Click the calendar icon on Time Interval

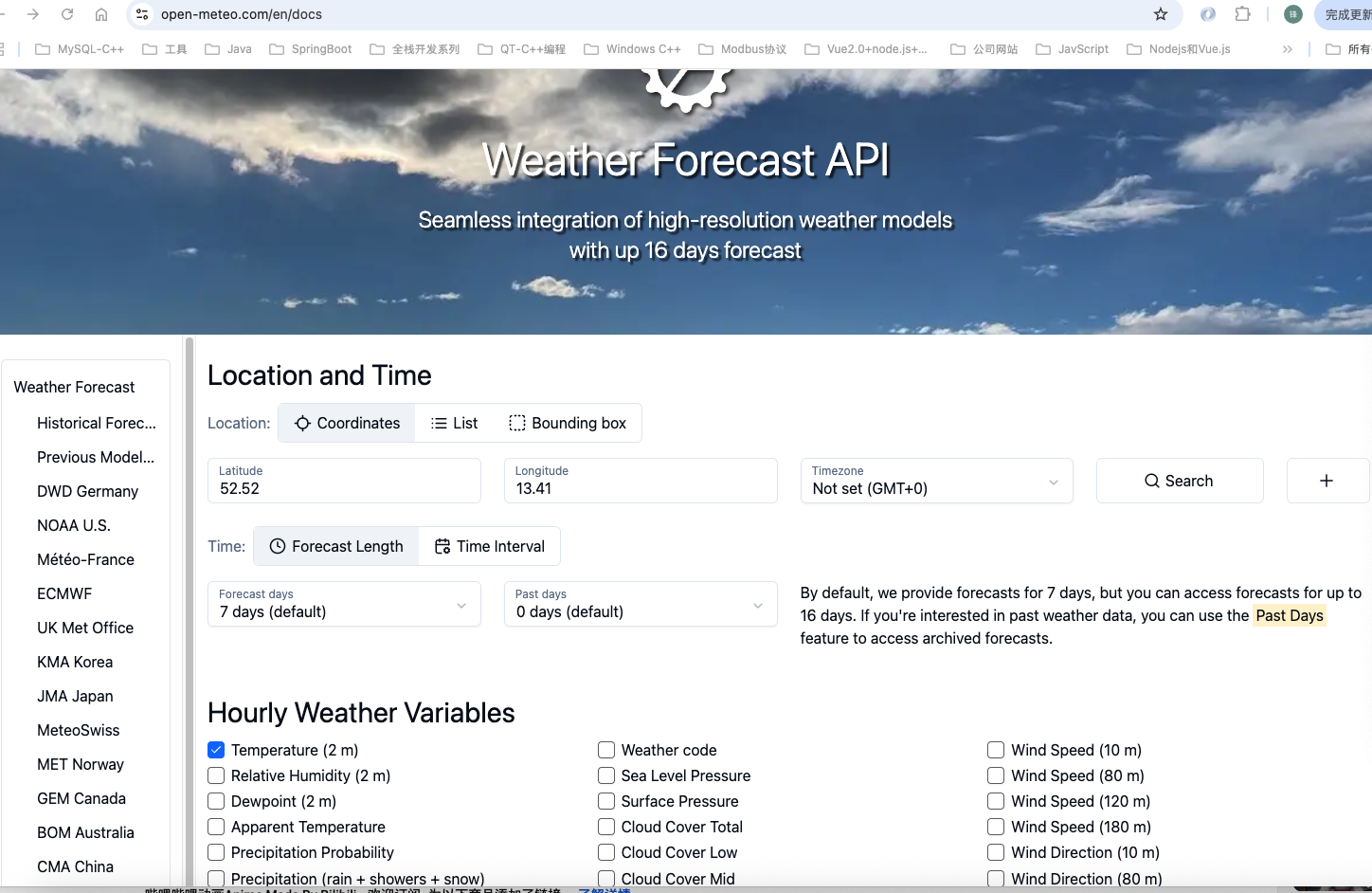coord(442,546)
